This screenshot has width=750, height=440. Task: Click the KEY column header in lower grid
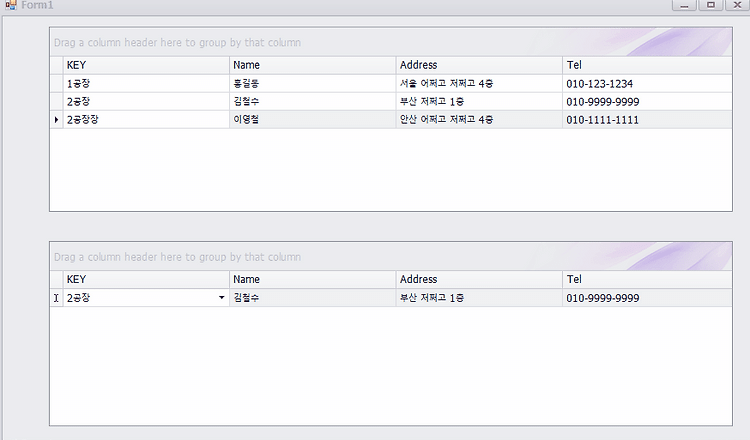click(x=146, y=279)
